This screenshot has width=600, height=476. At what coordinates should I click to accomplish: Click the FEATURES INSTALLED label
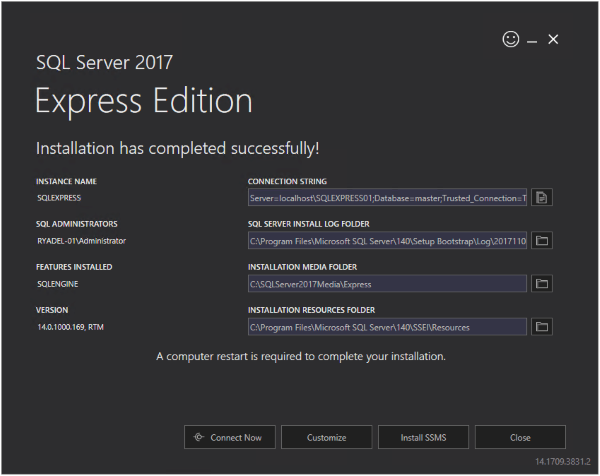(x=74, y=267)
